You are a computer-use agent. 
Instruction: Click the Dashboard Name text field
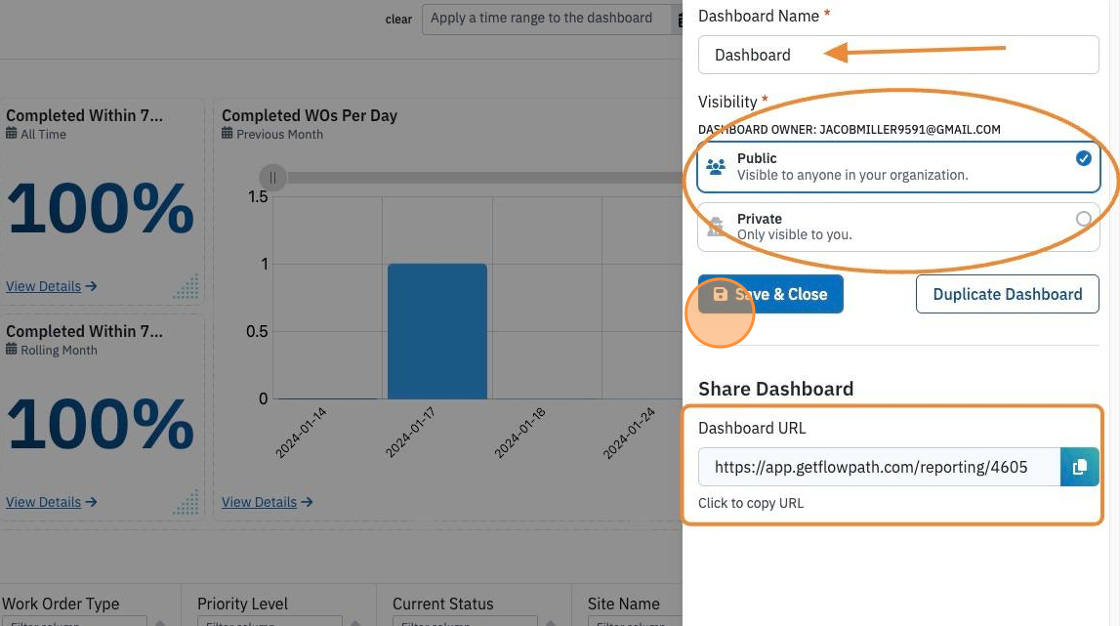pos(898,55)
